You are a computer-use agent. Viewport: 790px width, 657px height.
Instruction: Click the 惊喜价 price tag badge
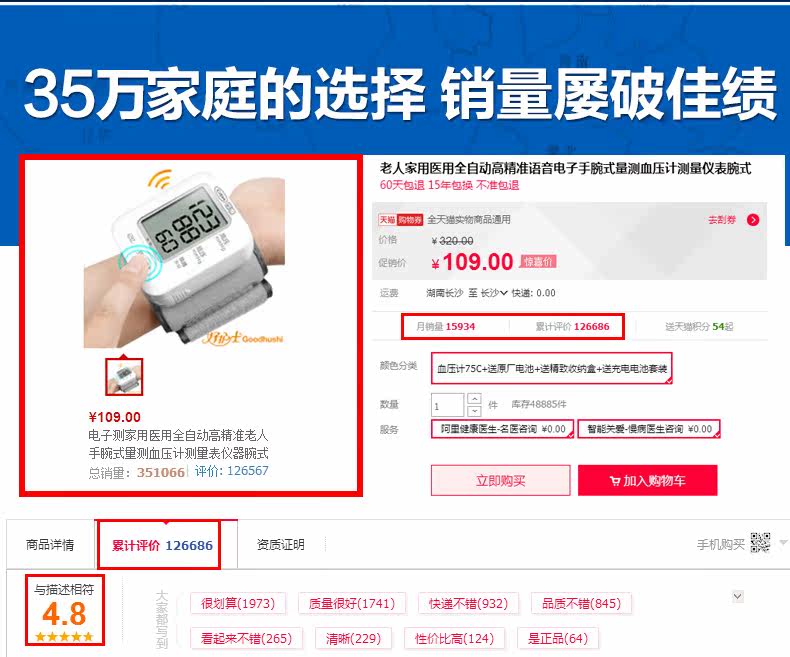click(538, 261)
